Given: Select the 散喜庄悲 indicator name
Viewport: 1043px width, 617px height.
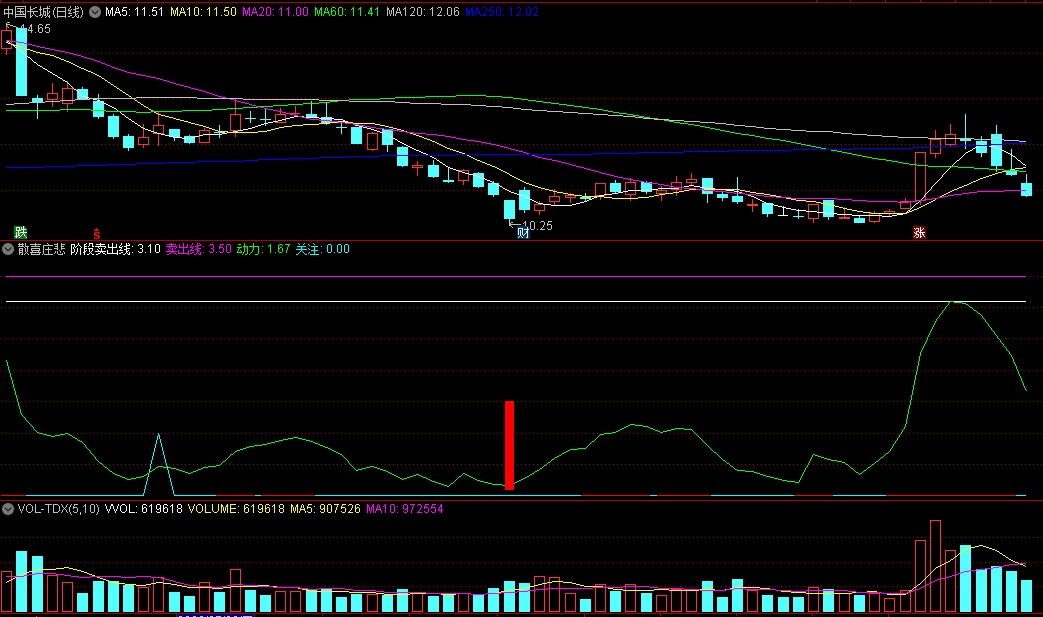Looking at the screenshot, I should 41,249.
